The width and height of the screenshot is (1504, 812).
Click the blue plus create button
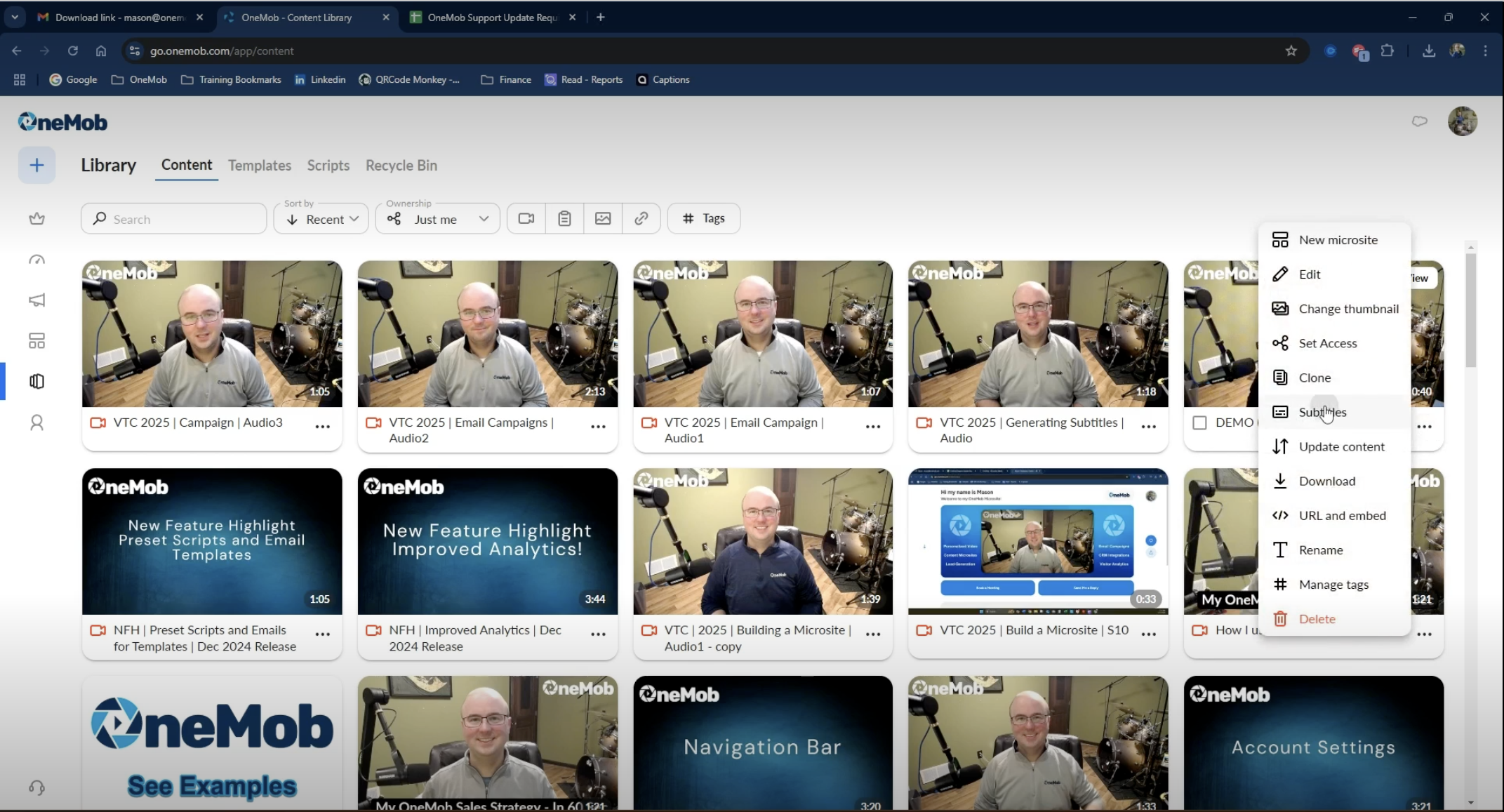(36, 165)
